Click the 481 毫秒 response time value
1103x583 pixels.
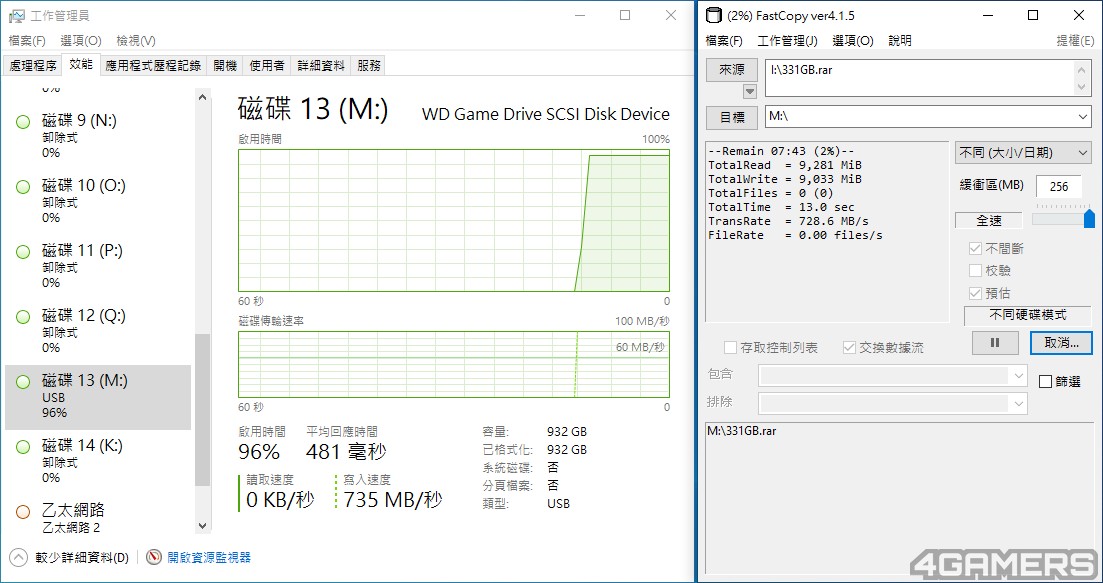346,451
